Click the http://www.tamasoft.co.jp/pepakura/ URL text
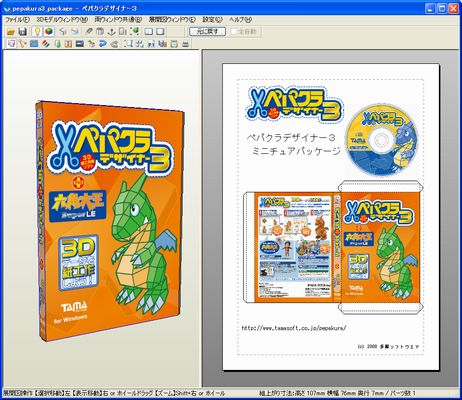This screenshot has width=462, height=400. pyautogui.click(x=294, y=328)
